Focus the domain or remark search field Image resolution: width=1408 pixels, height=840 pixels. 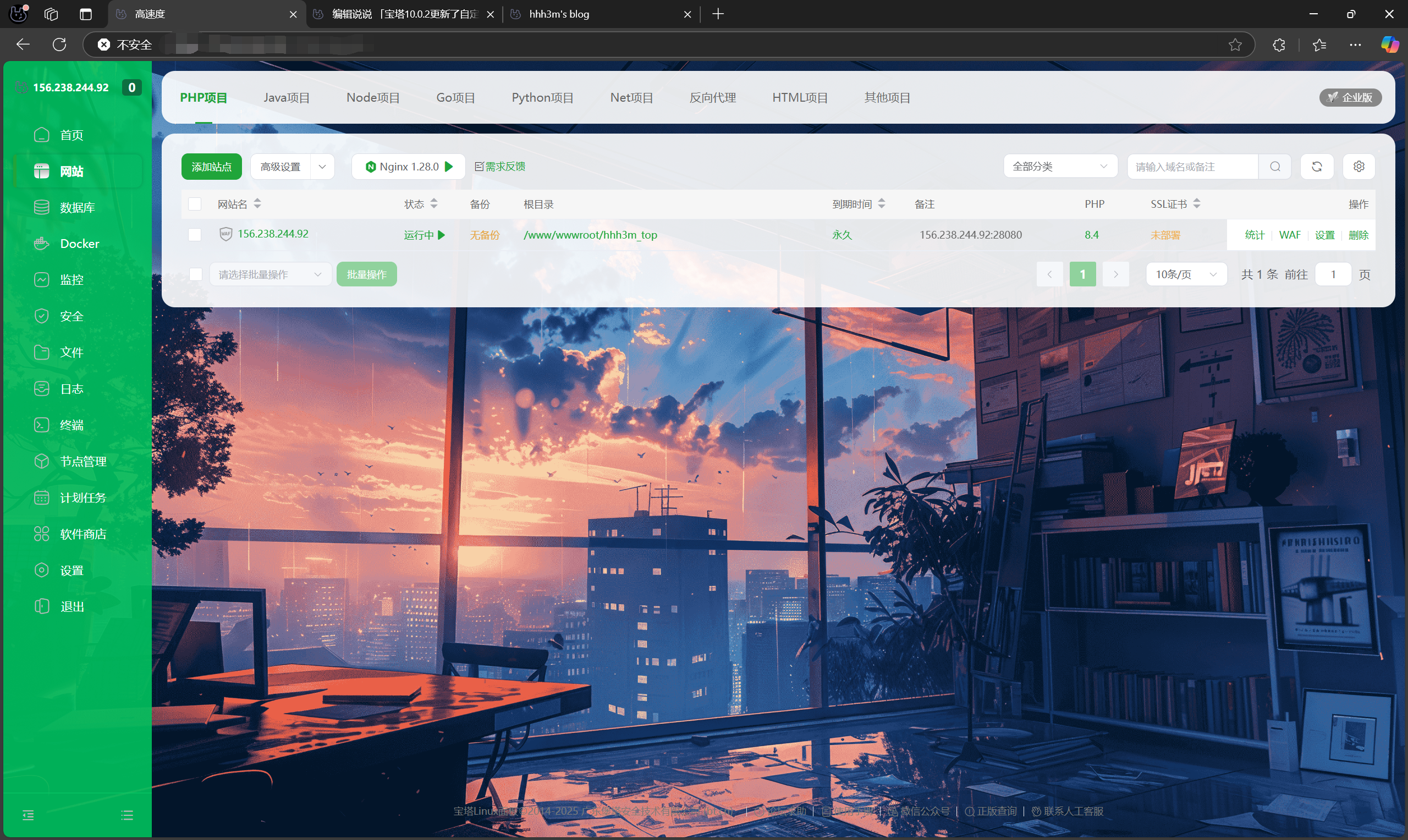[1192, 167]
